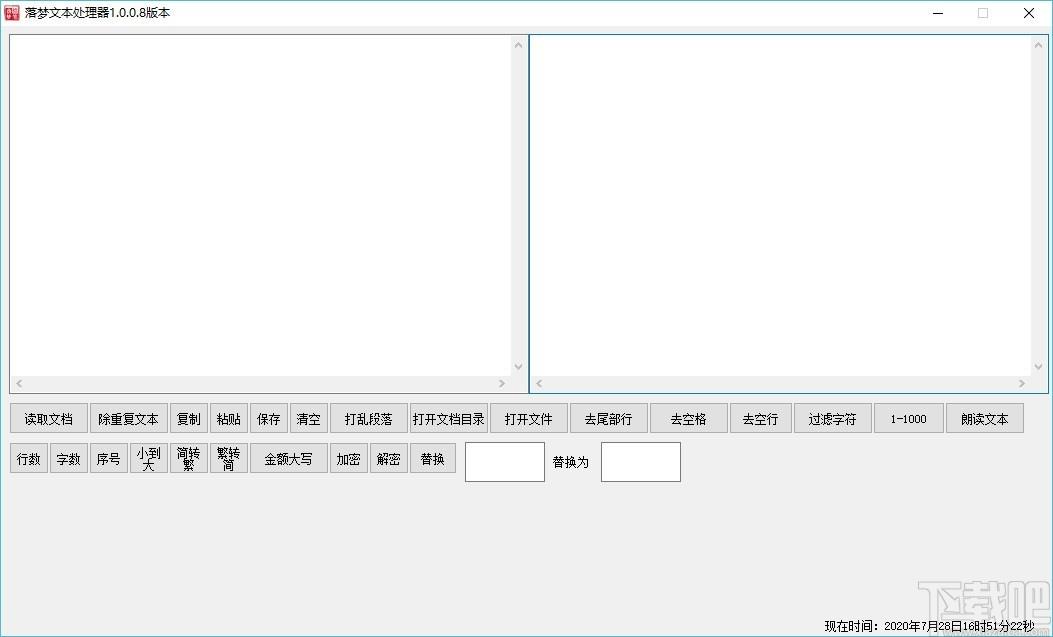Click right pane vertical scrollbar down arrow

coord(1039,366)
